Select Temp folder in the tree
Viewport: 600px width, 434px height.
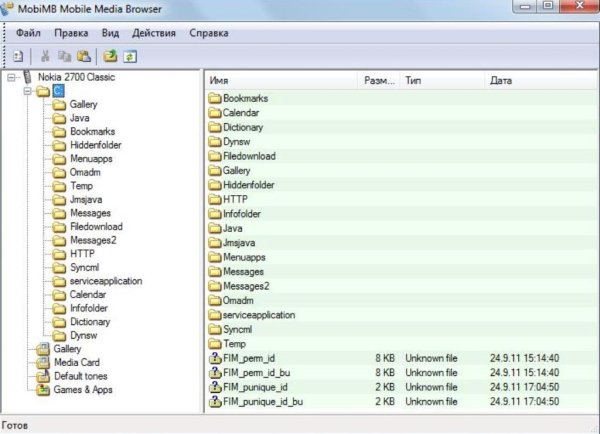[x=82, y=186]
